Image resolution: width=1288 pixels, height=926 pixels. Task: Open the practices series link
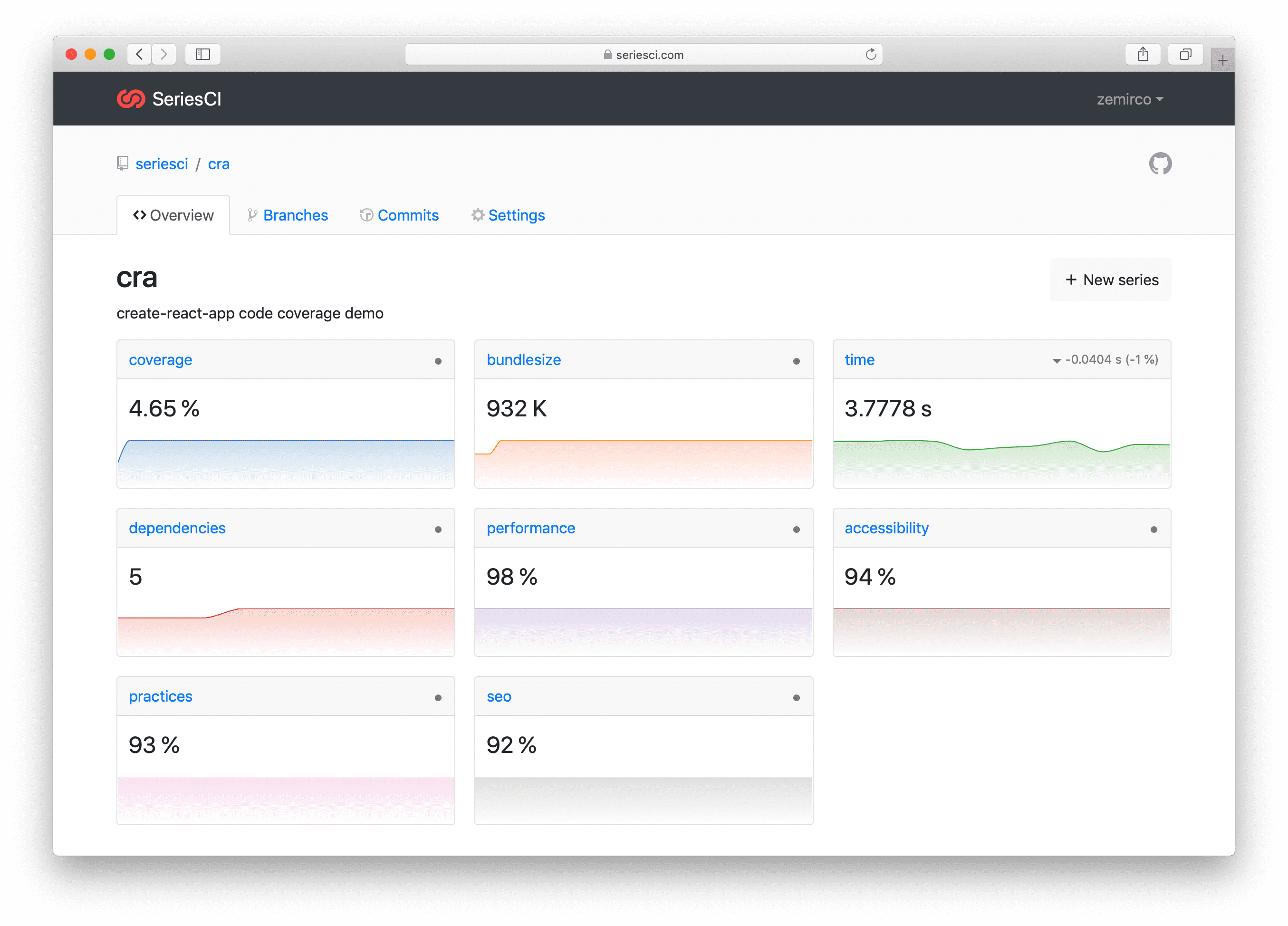coord(161,696)
